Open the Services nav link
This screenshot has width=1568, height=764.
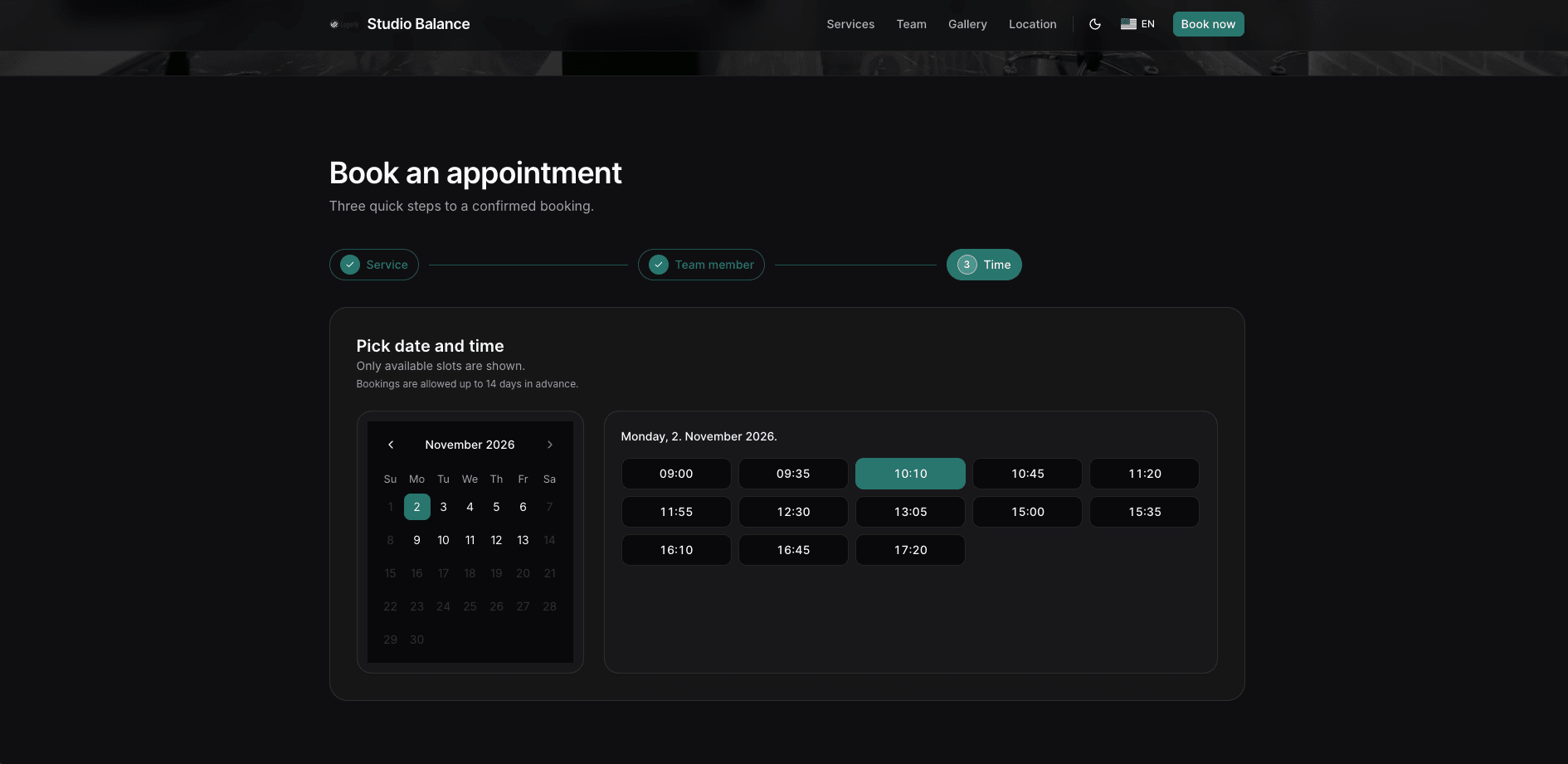pyautogui.click(x=850, y=24)
